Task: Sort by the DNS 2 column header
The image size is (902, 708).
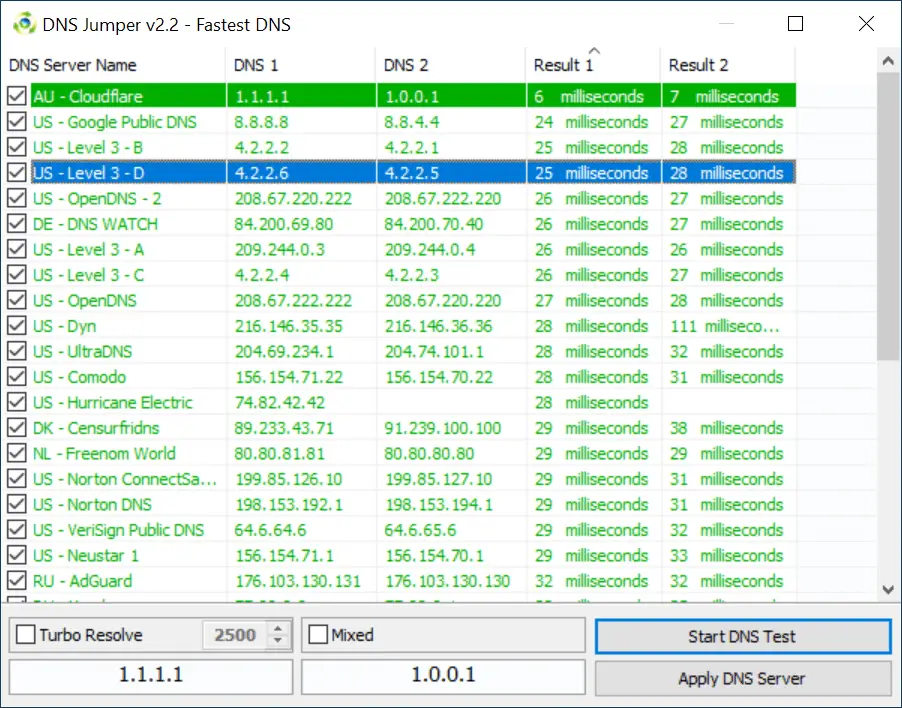Action: [x=451, y=65]
